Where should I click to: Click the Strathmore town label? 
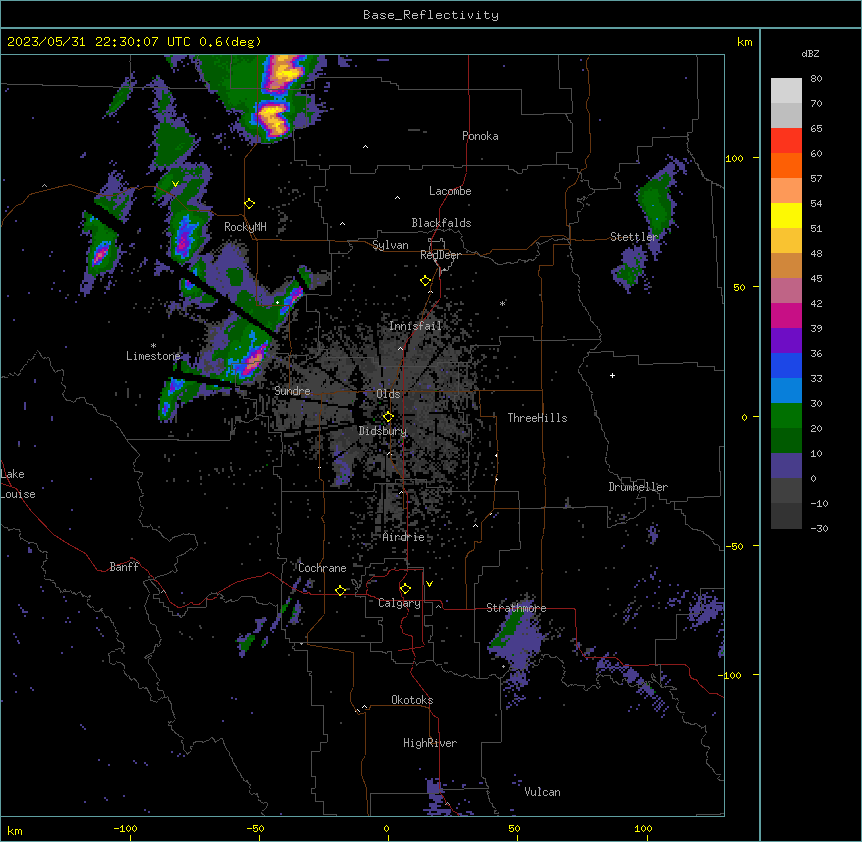point(516,608)
